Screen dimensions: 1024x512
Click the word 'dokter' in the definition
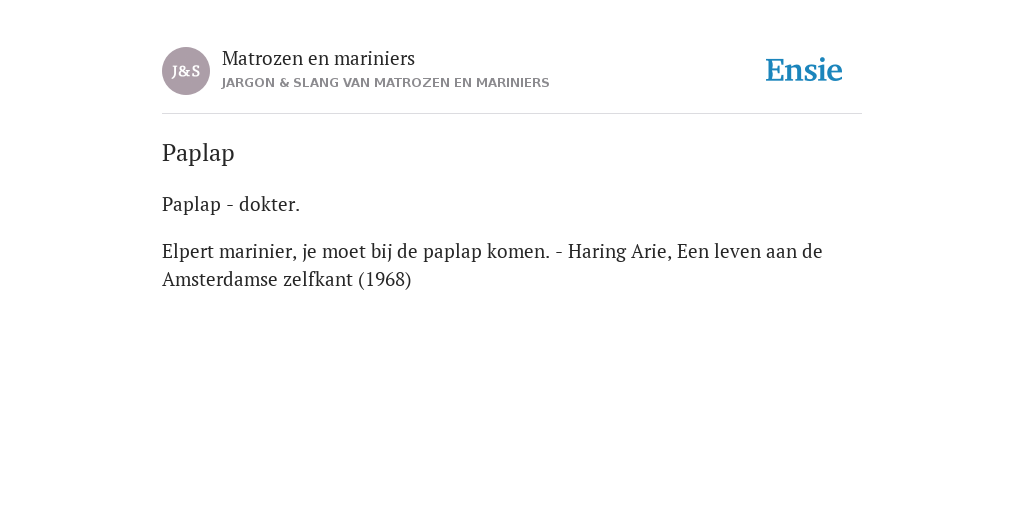pyautogui.click(x=266, y=204)
